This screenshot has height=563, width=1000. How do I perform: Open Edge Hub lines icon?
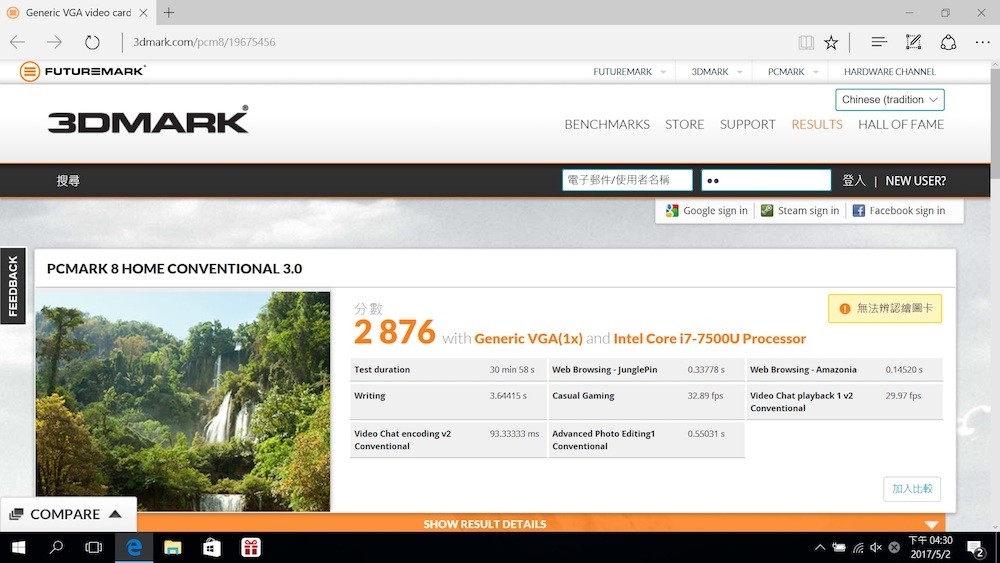pyautogui.click(x=879, y=42)
